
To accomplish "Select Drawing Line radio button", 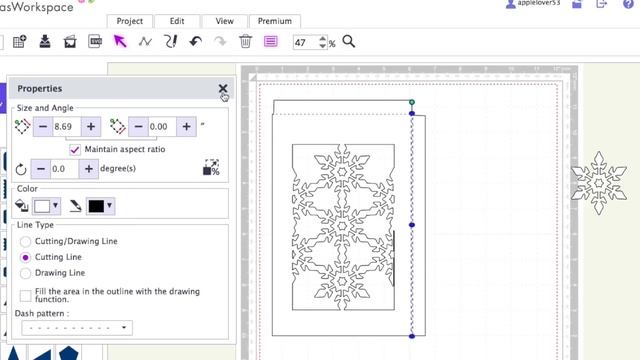I will click(25, 273).
